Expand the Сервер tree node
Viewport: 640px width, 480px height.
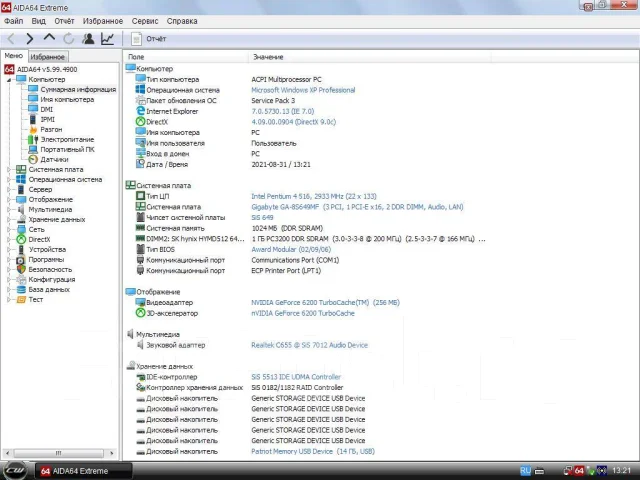(9, 189)
